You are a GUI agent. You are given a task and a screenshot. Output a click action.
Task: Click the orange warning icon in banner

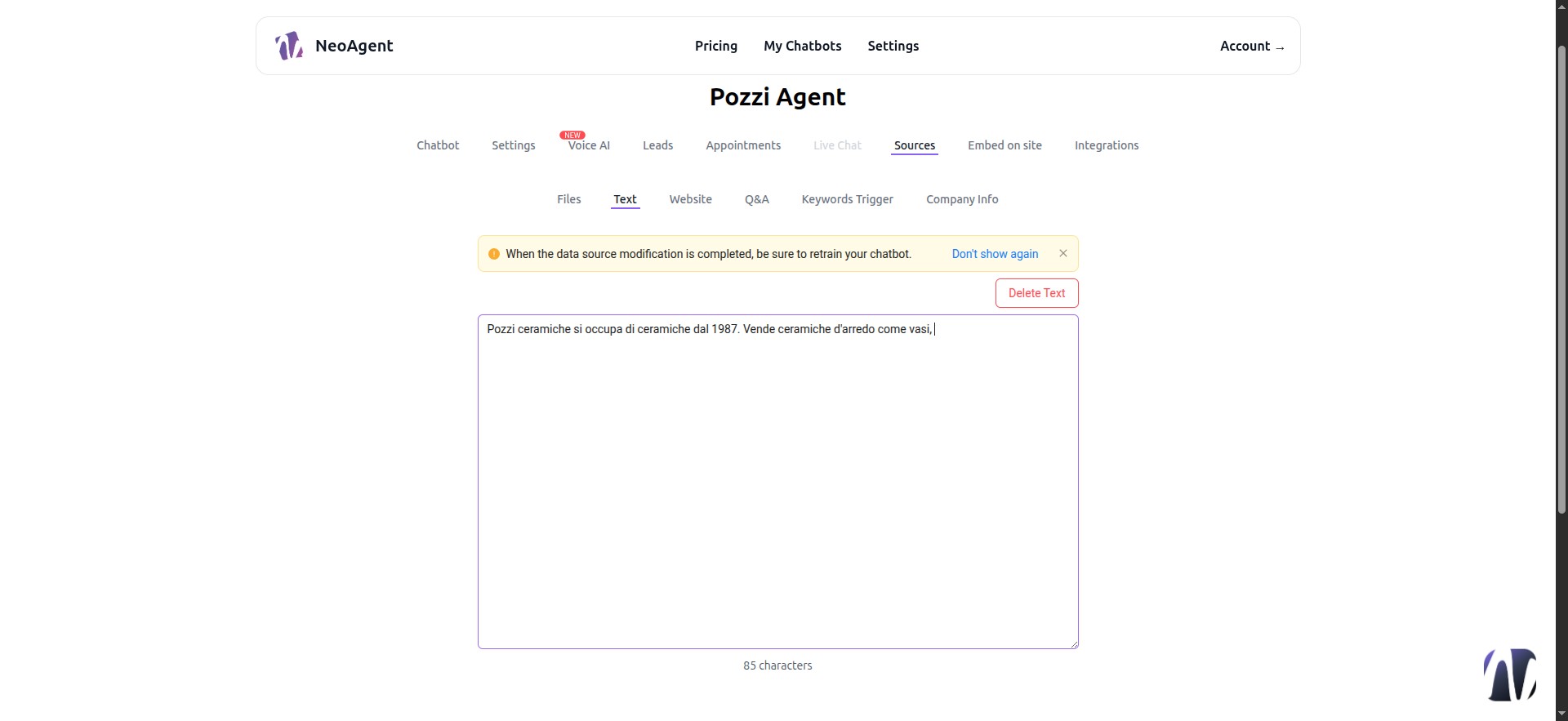[x=493, y=254]
